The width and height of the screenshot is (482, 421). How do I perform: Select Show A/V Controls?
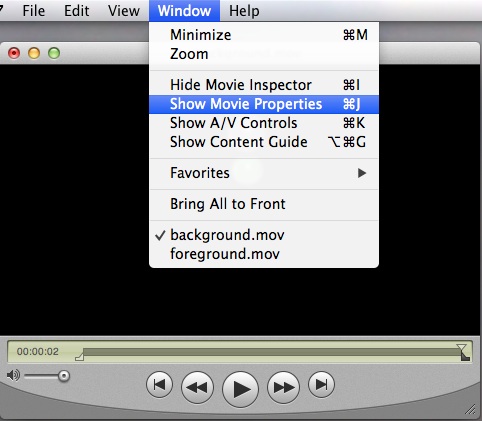[x=264, y=123]
